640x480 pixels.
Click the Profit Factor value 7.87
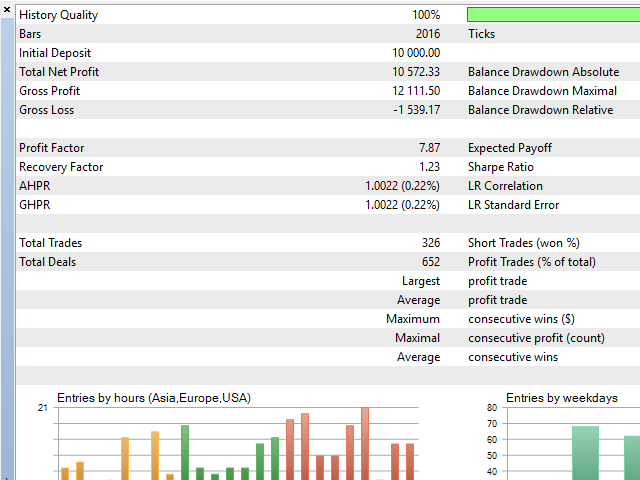click(428, 148)
